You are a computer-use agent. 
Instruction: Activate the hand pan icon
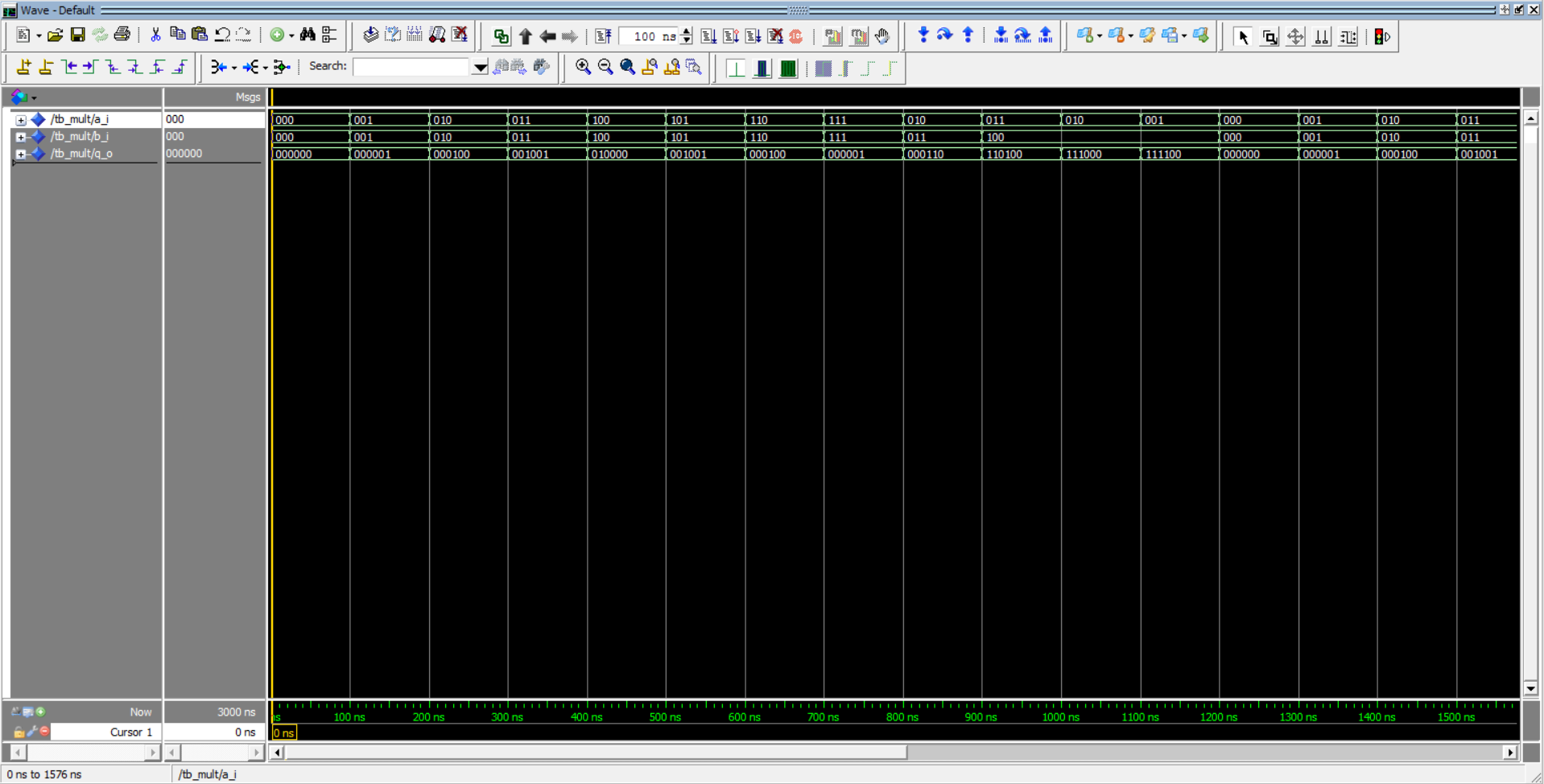(882, 36)
